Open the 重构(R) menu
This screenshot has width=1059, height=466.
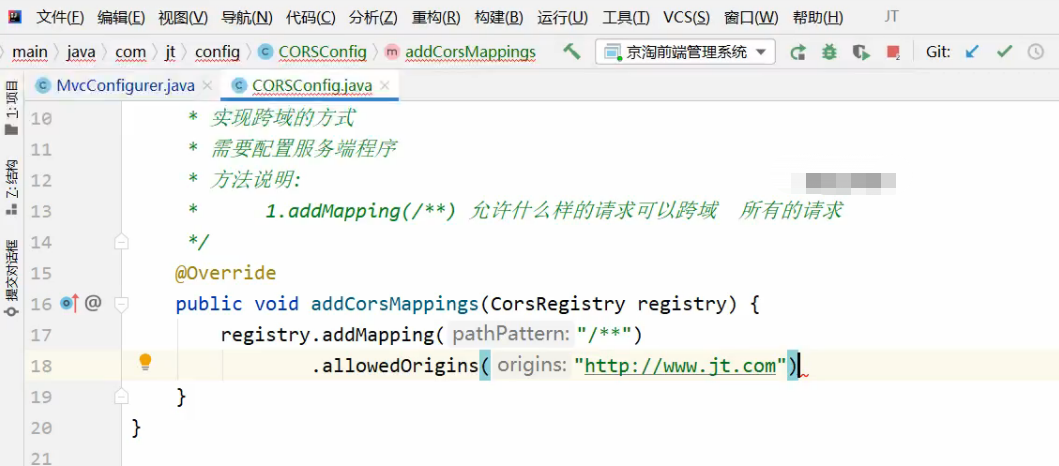pos(436,18)
